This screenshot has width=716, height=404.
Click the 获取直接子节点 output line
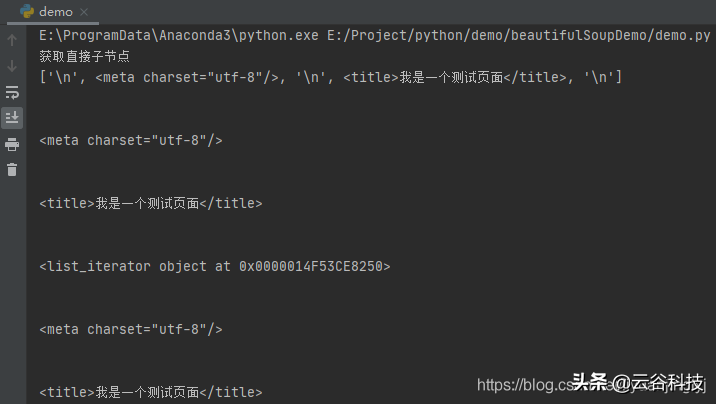[x=84, y=56]
